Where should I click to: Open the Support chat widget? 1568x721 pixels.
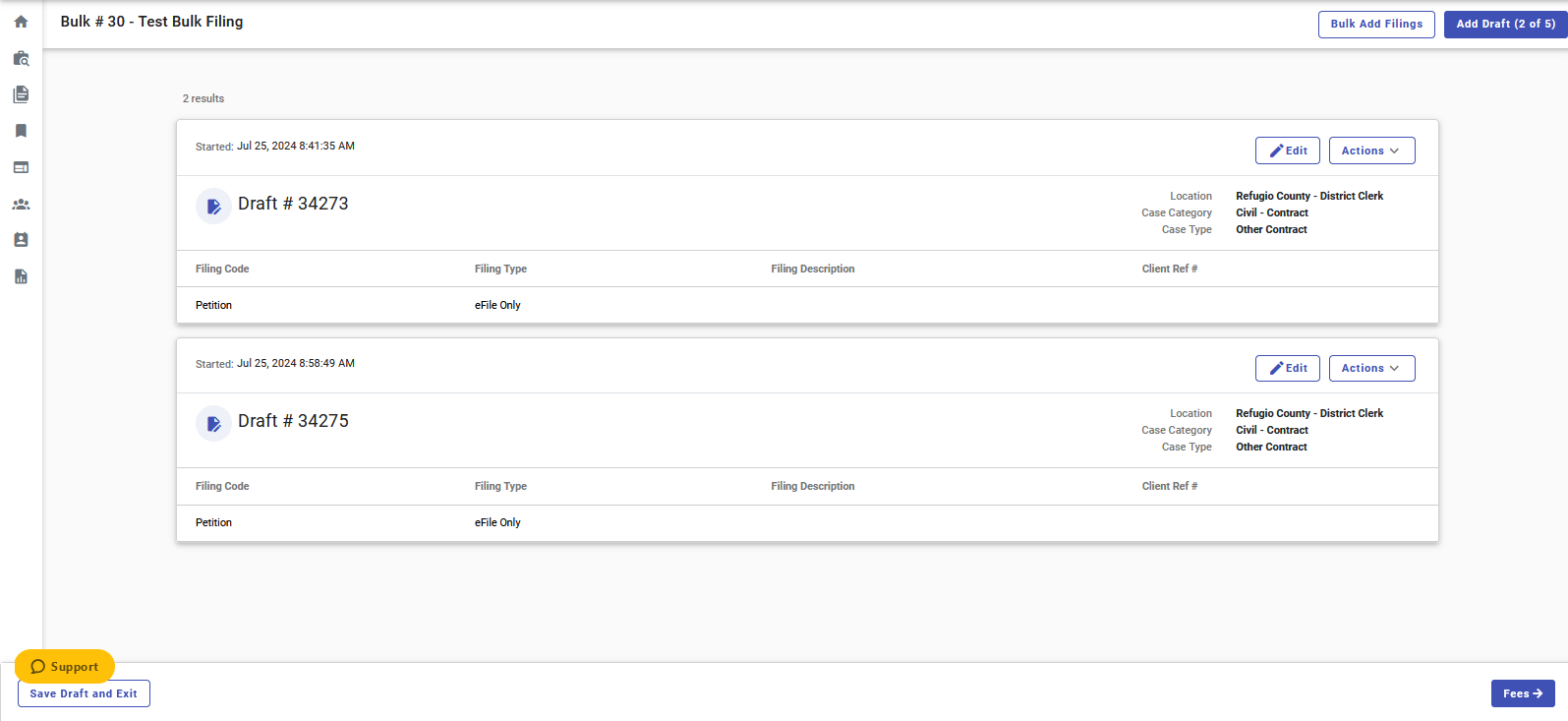click(x=65, y=666)
